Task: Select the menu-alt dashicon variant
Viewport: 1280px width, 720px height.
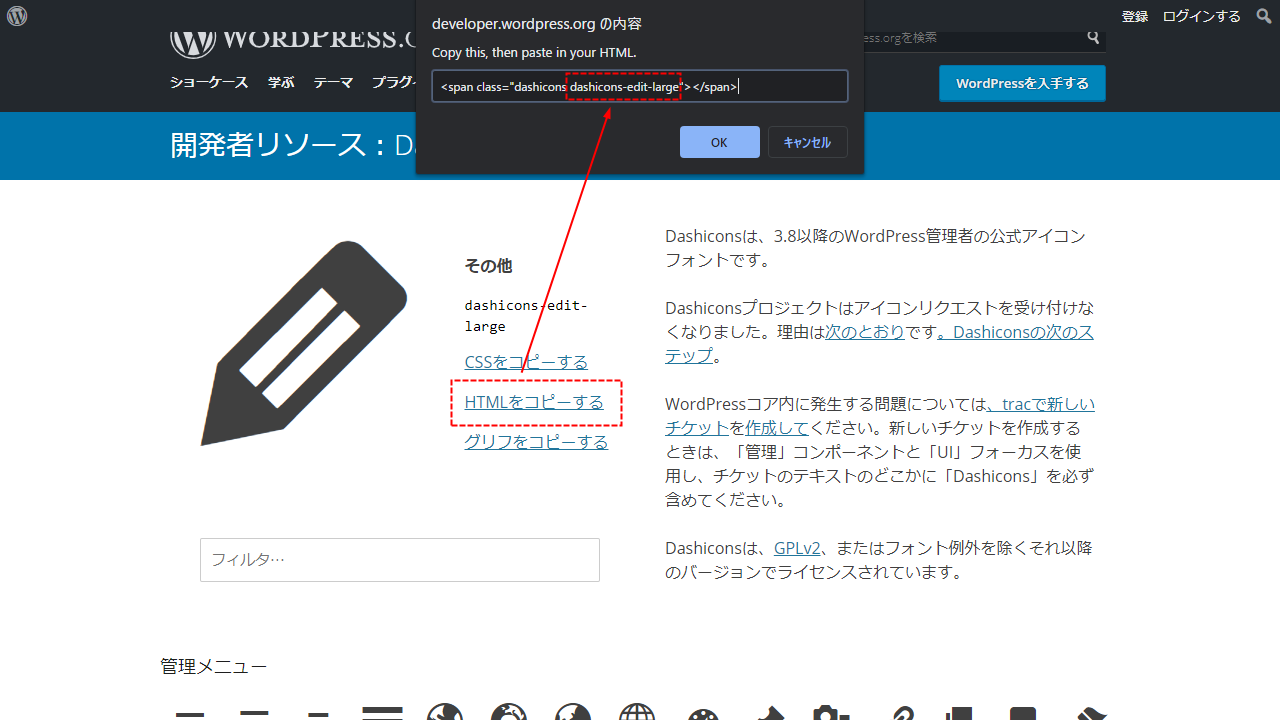Action: (x=254, y=714)
